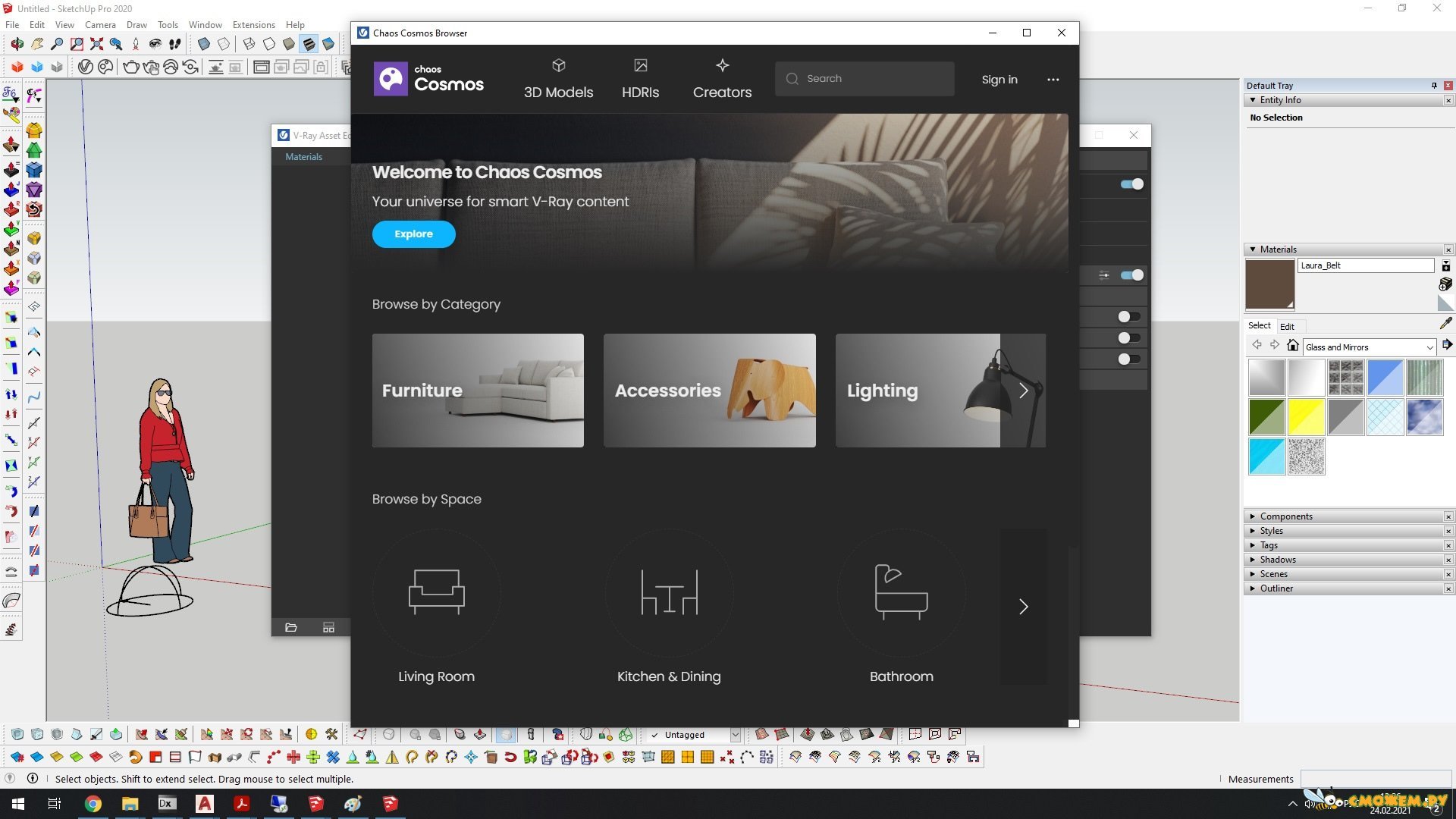Click the In Model home icon

(1293, 346)
